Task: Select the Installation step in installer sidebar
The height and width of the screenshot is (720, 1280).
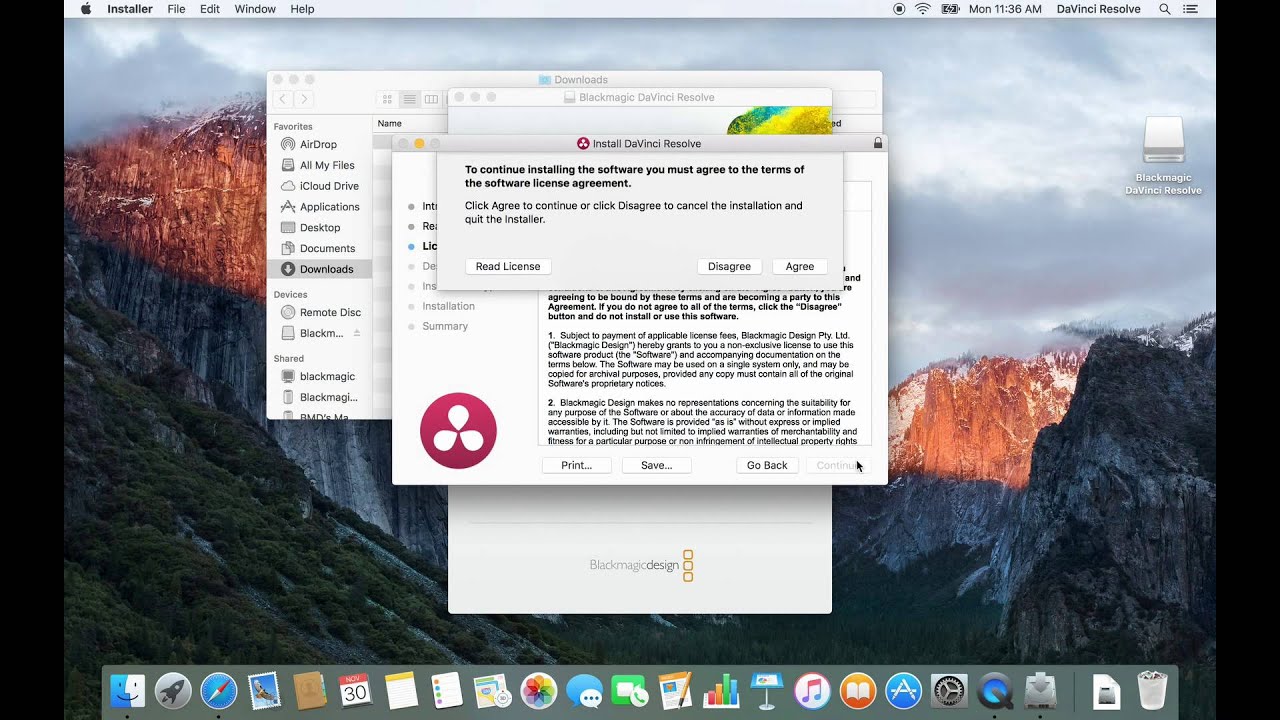Action: 448,306
